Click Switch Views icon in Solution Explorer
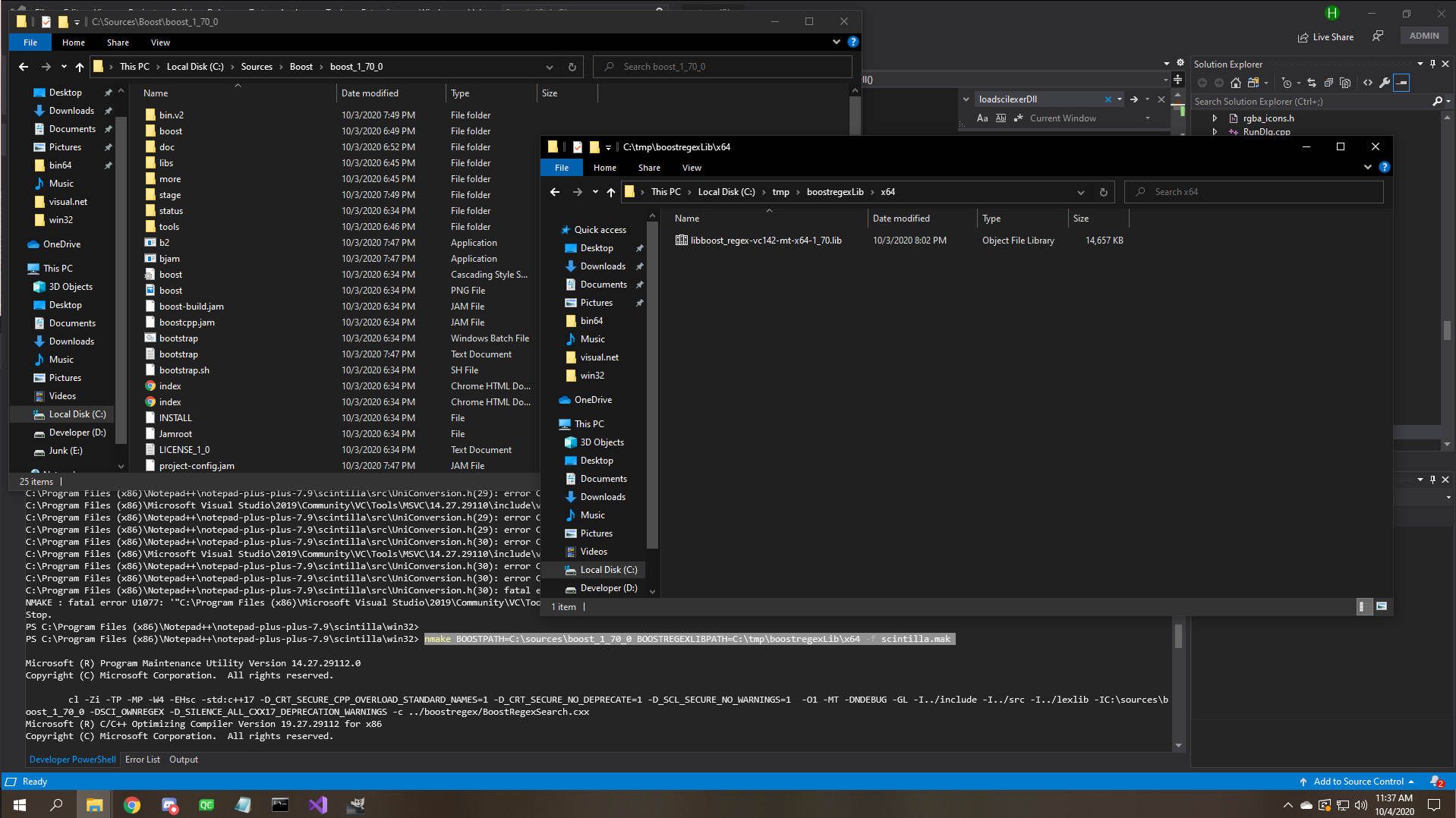1456x818 pixels. click(x=1253, y=83)
